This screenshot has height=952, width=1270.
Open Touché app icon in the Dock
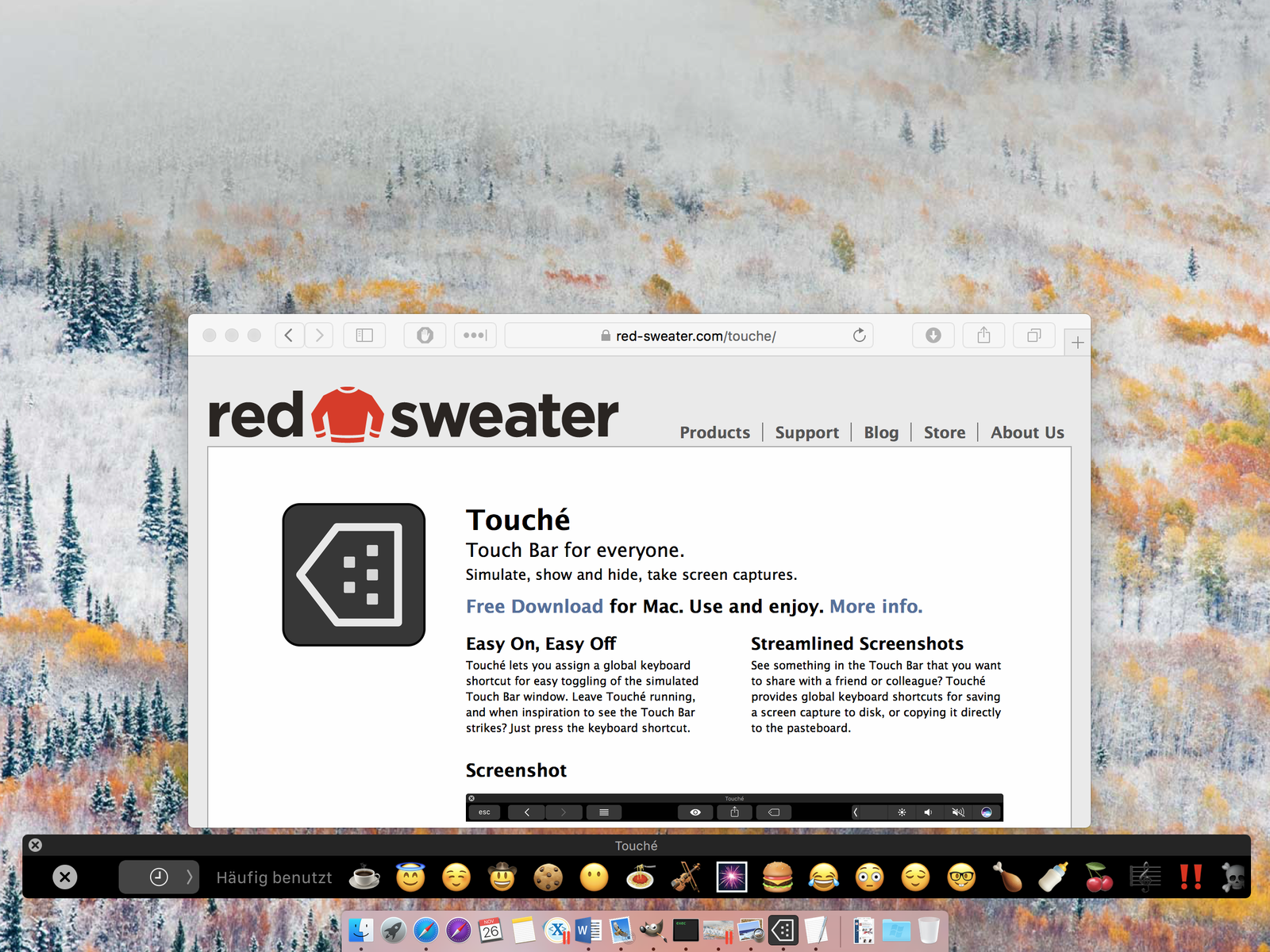[783, 930]
